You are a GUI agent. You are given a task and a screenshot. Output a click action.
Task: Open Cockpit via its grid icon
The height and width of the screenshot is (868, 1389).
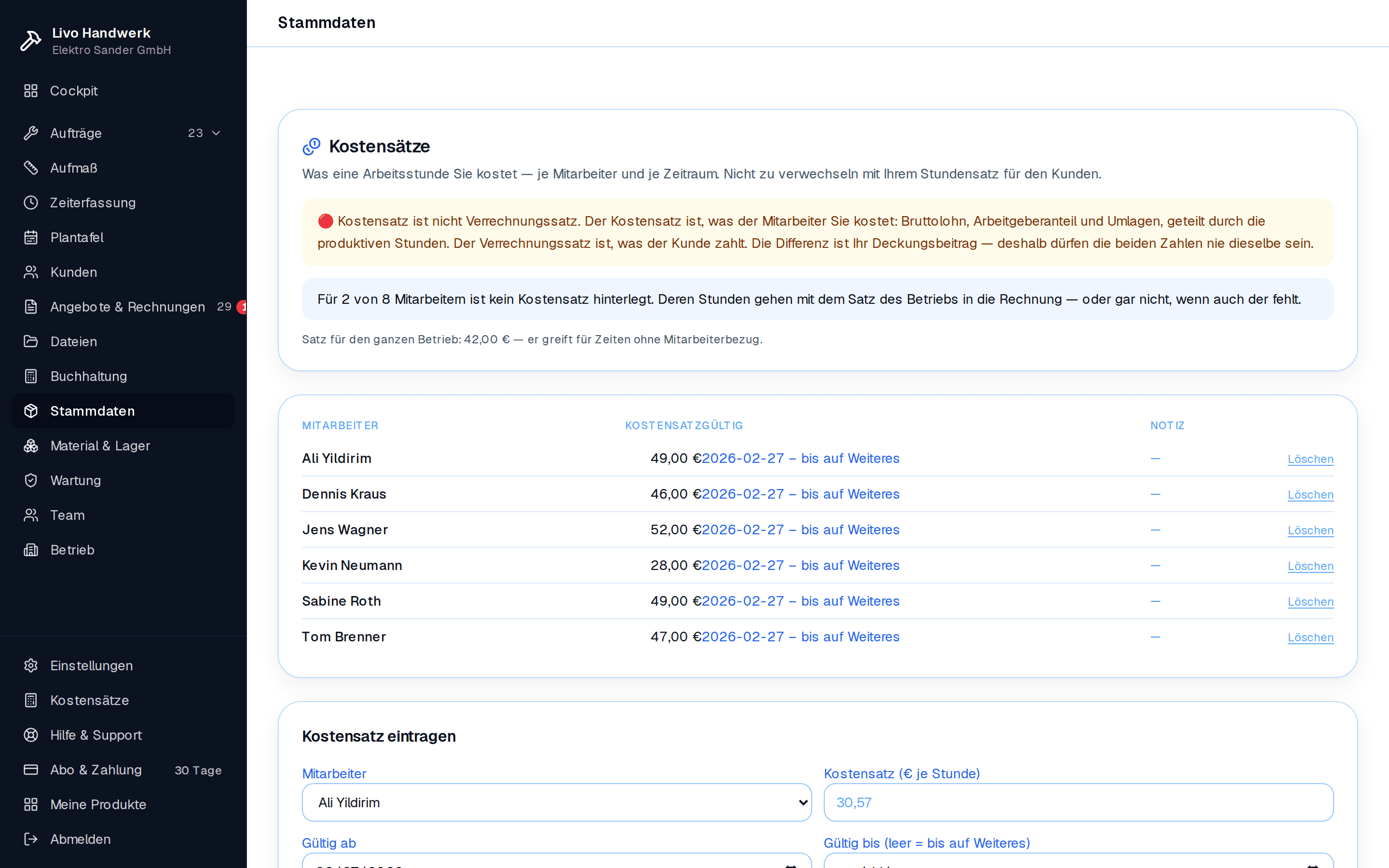tap(31, 91)
